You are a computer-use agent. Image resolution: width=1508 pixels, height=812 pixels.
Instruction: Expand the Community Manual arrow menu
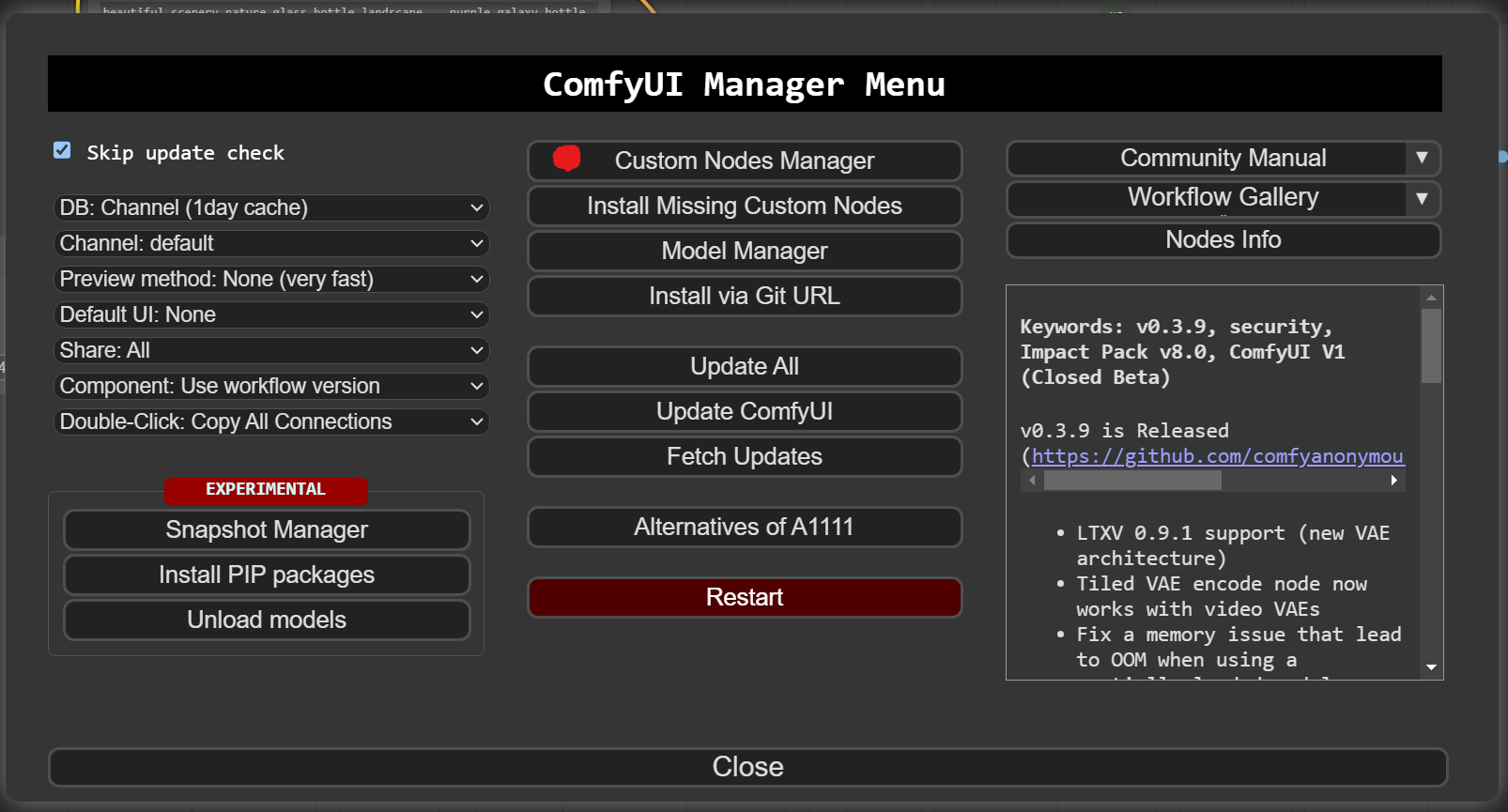[1422, 158]
